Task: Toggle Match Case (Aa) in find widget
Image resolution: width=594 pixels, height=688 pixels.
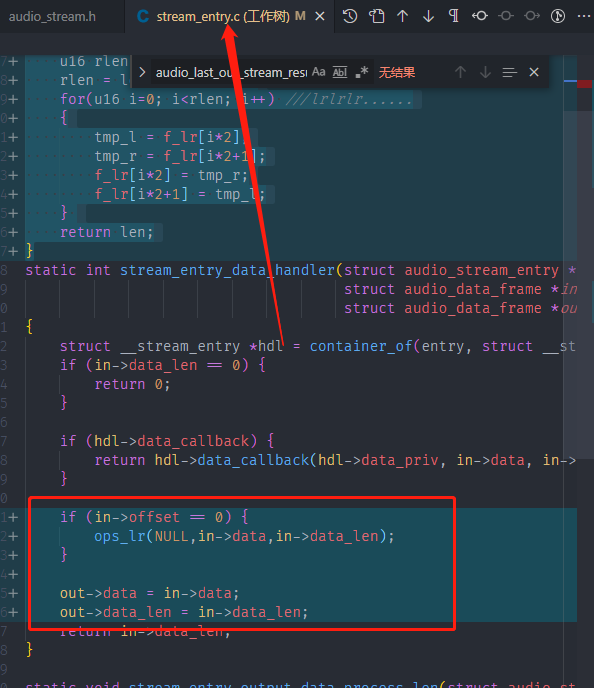Action: (x=319, y=72)
